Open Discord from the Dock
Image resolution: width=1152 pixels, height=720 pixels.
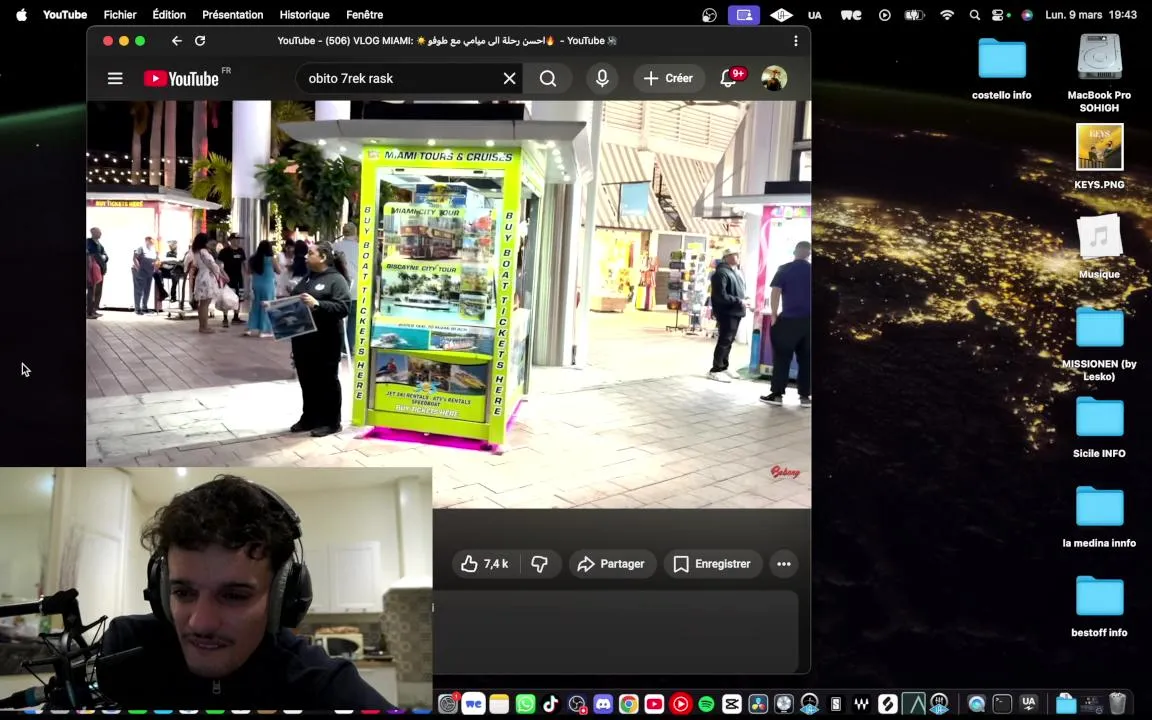602,704
